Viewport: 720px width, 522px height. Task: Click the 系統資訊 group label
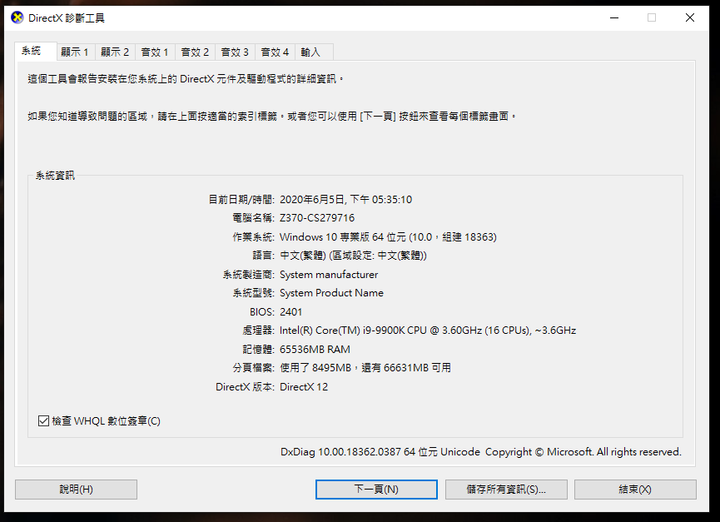[x=55, y=175]
